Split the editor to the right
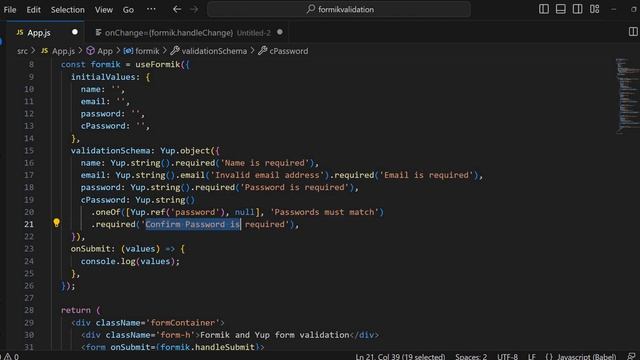Screen dimensions: 640x360 click(633, 32)
